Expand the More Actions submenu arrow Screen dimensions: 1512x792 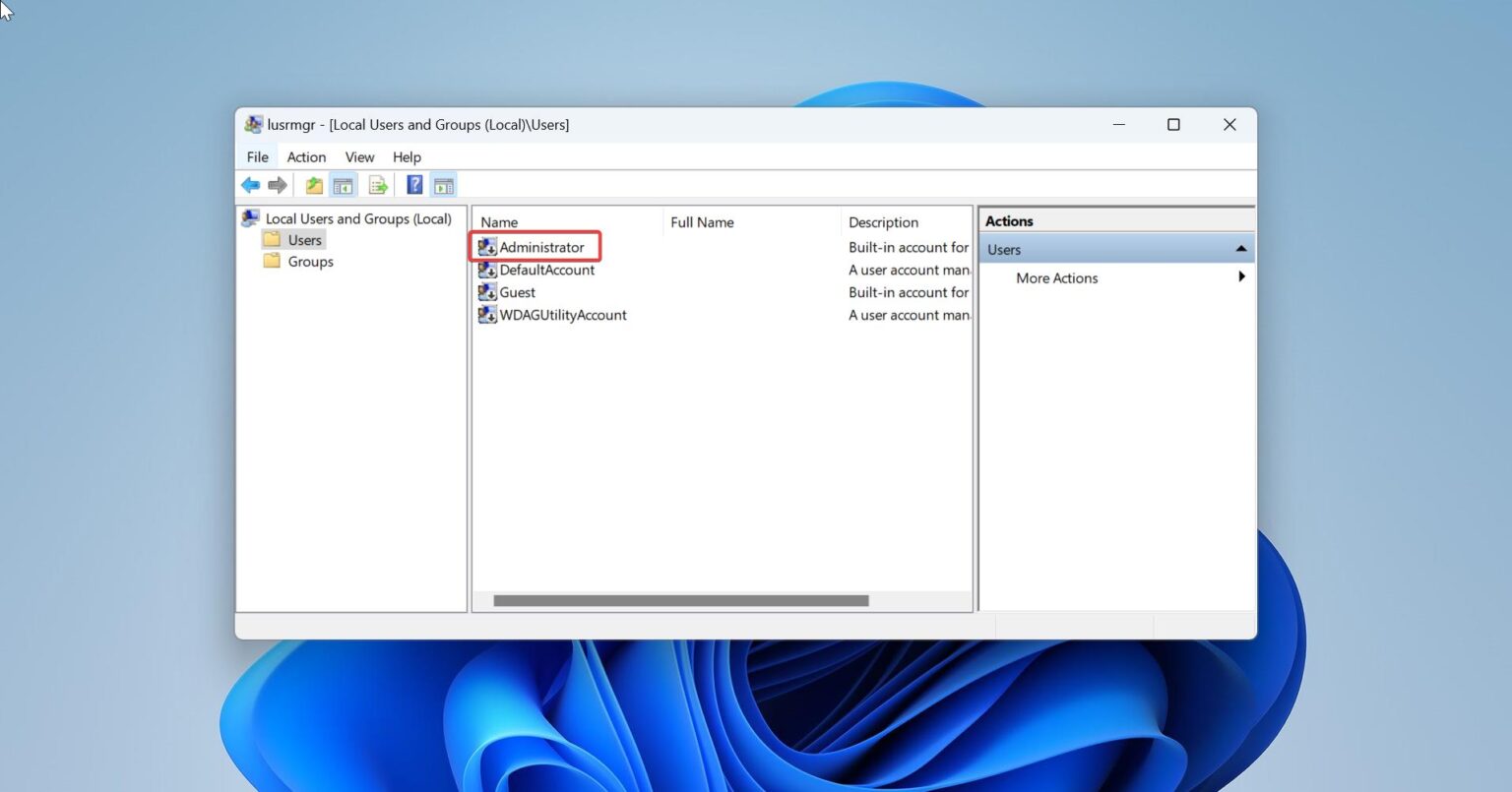pyautogui.click(x=1242, y=277)
